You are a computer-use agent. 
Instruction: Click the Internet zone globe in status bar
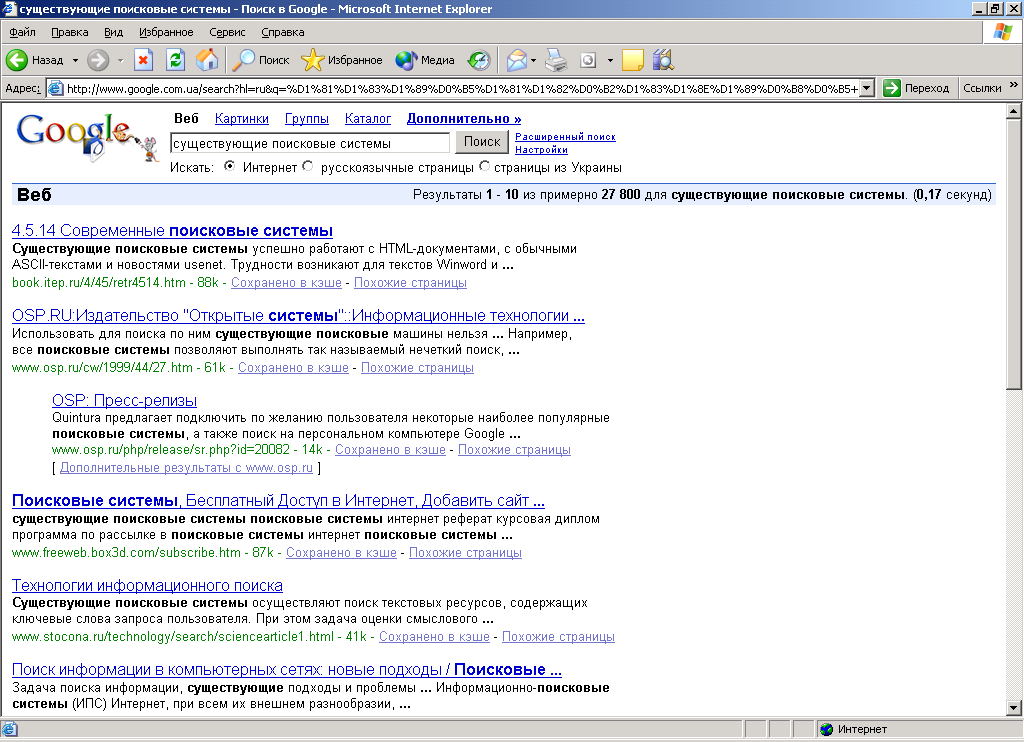click(827, 729)
